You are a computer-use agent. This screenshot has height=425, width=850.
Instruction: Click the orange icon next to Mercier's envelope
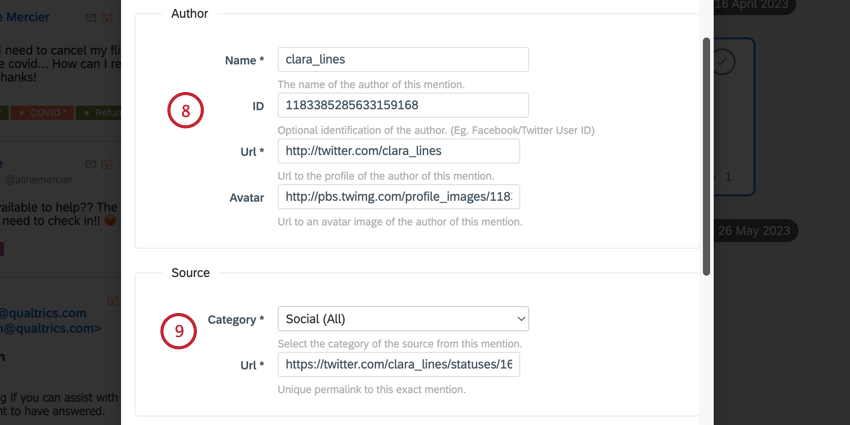107,18
